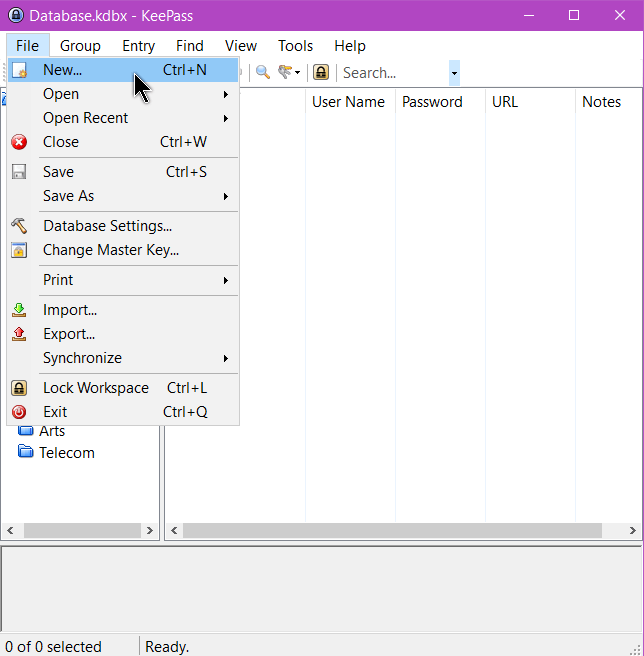This screenshot has width=644, height=656.
Task: Click the magnifier Find toolbar icon
Action: coord(263,72)
